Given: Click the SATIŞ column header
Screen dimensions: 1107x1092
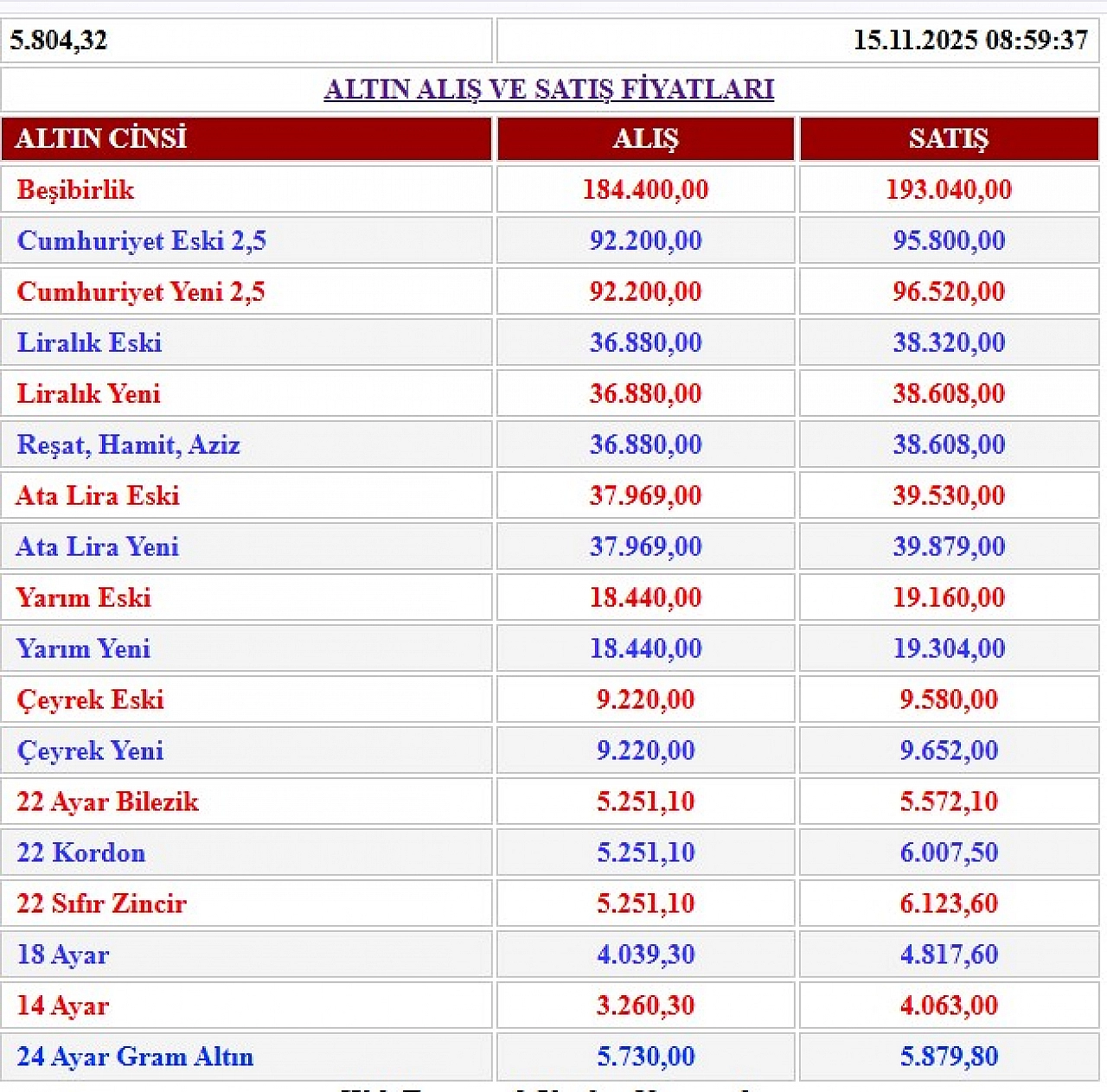Looking at the screenshot, I should (x=948, y=138).
